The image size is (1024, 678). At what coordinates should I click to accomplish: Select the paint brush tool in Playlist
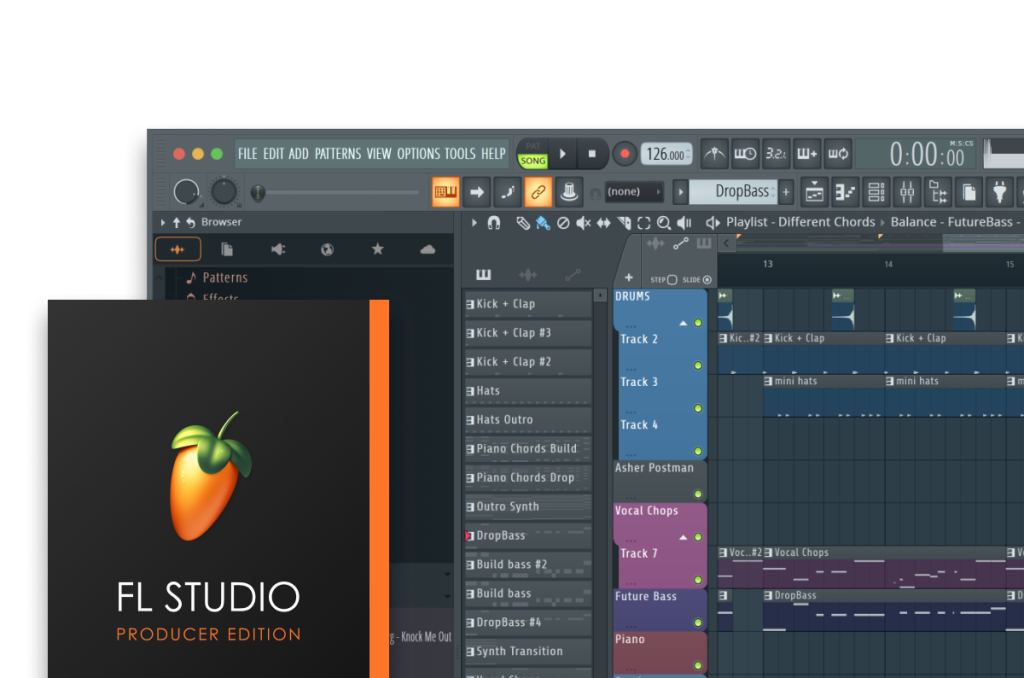click(542, 223)
